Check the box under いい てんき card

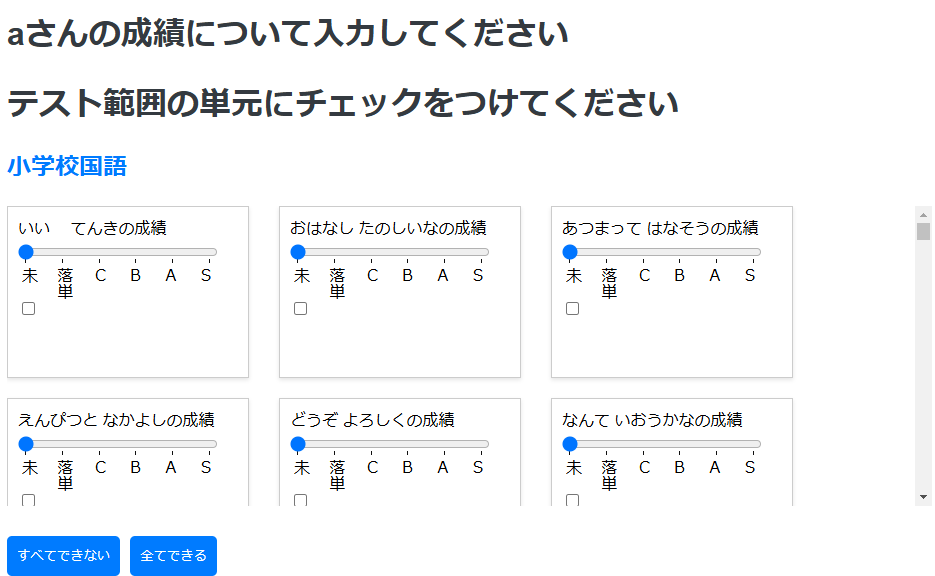pyautogui.click(x=29, y=309)
